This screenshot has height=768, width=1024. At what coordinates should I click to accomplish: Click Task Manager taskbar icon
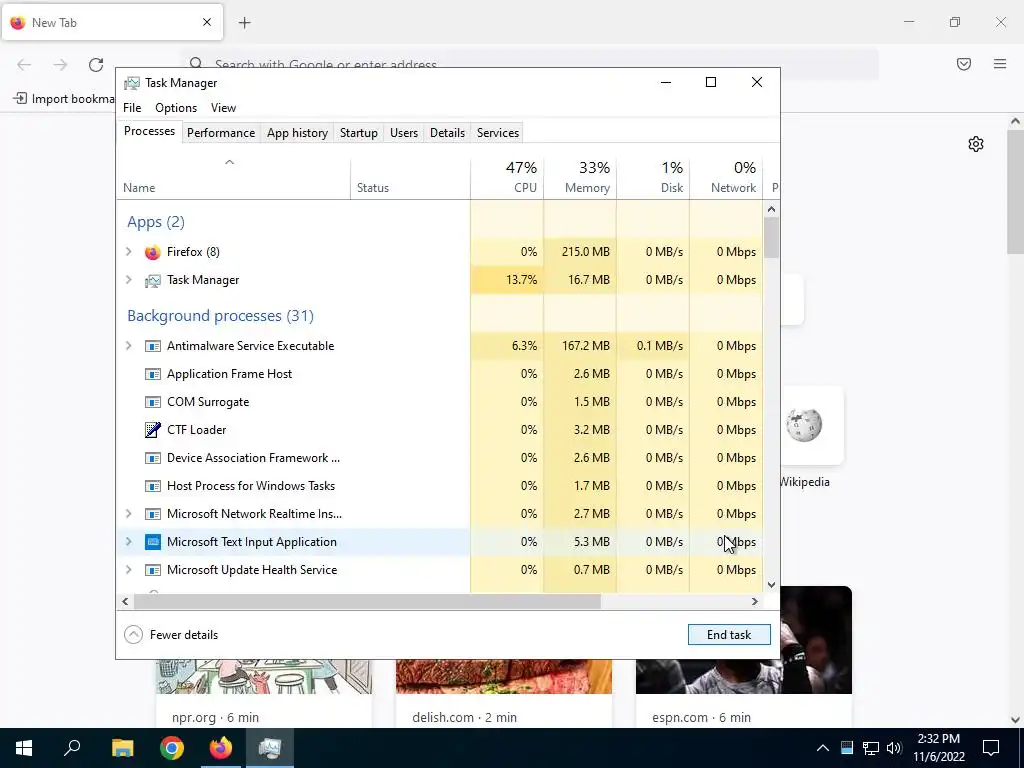pyautogui.click(x=270, y=748)
